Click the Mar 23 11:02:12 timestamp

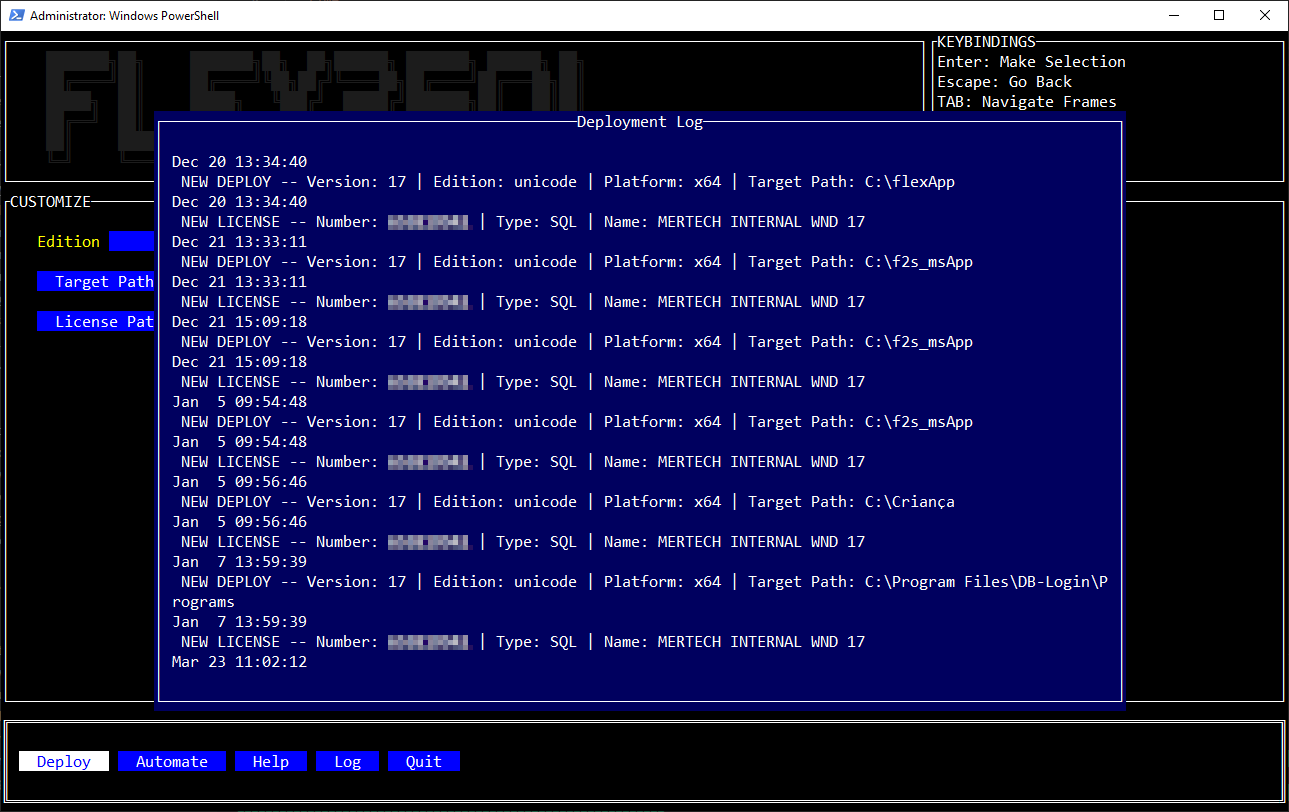click(239, 662)
